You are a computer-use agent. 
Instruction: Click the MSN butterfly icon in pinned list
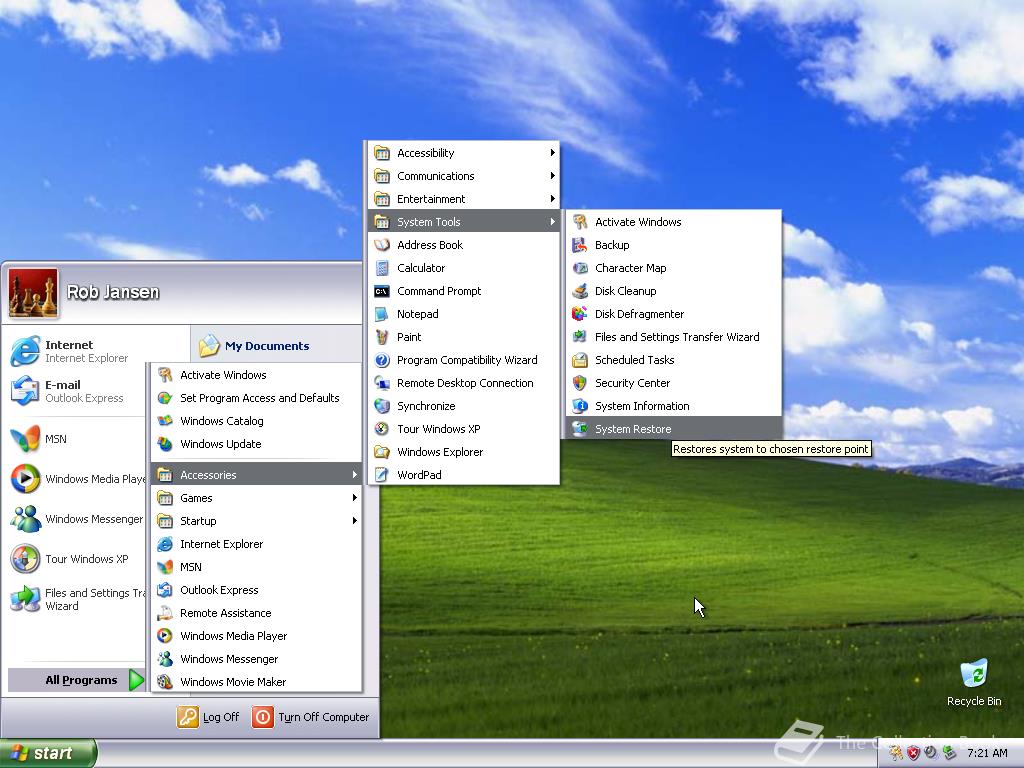click(x=25, y=439)
